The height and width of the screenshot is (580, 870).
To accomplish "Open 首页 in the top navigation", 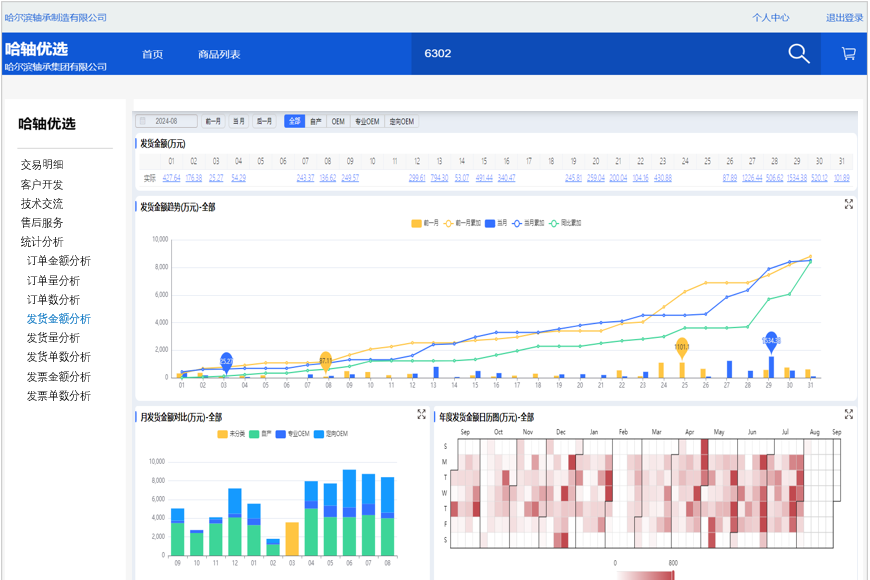I will point(153,54).
